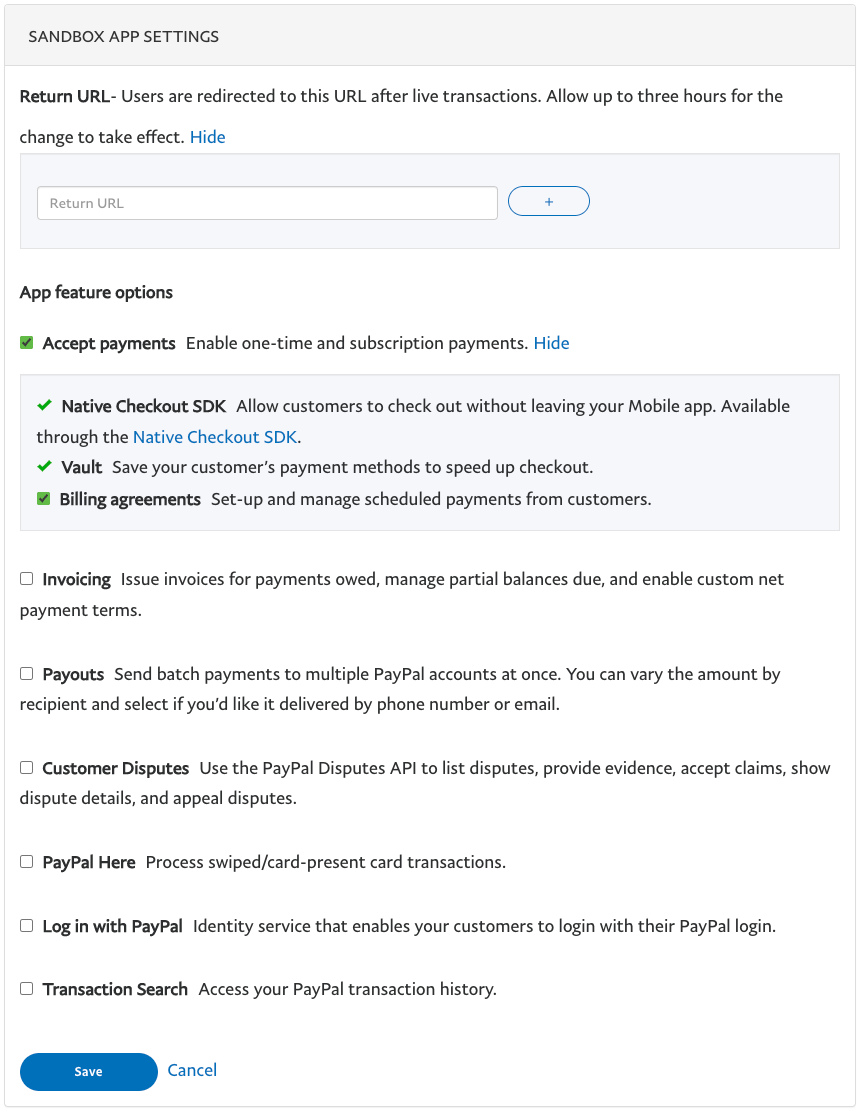Click the green checkmark next to Native Checkout SDK

coord(44,406)
